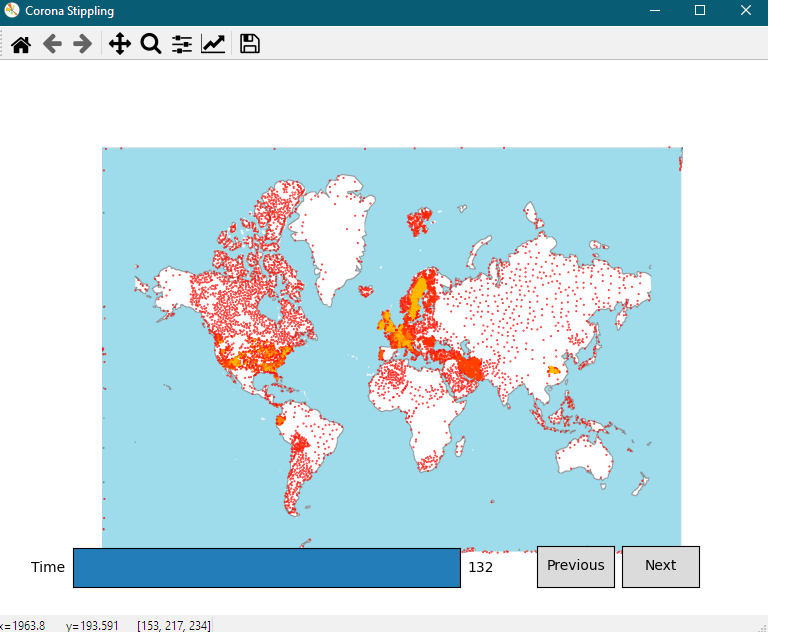
Task: Click the Corona Stippling app icon in title bar
Action: point(12,11)
